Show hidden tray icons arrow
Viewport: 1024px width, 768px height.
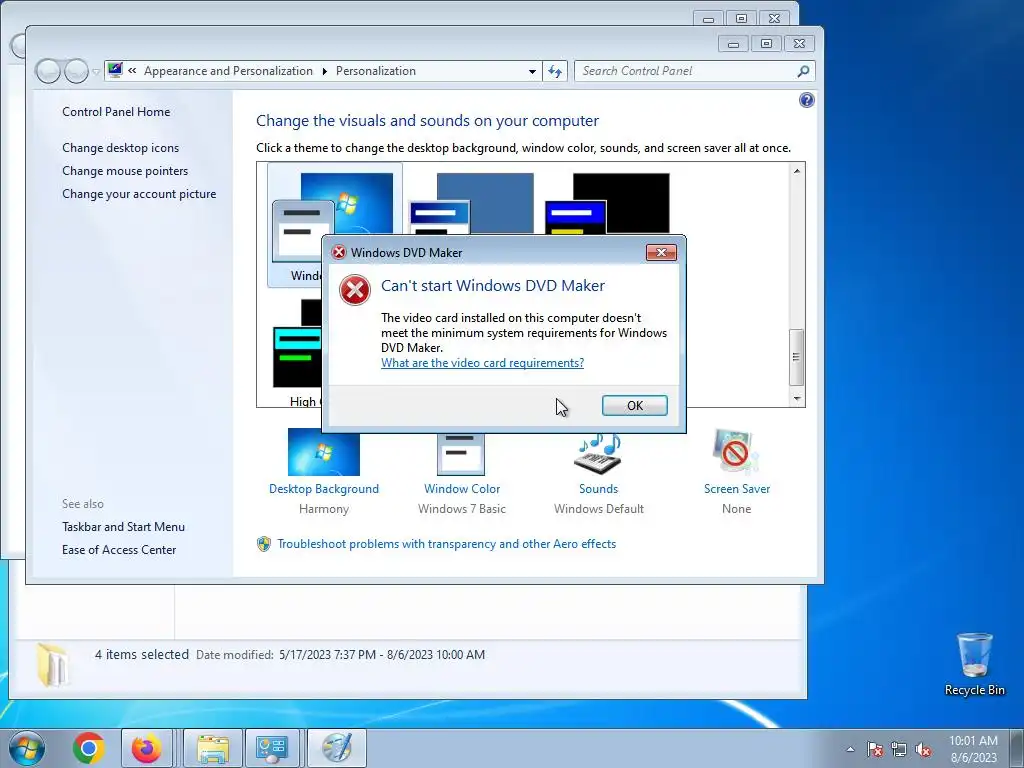coord(850,749)
